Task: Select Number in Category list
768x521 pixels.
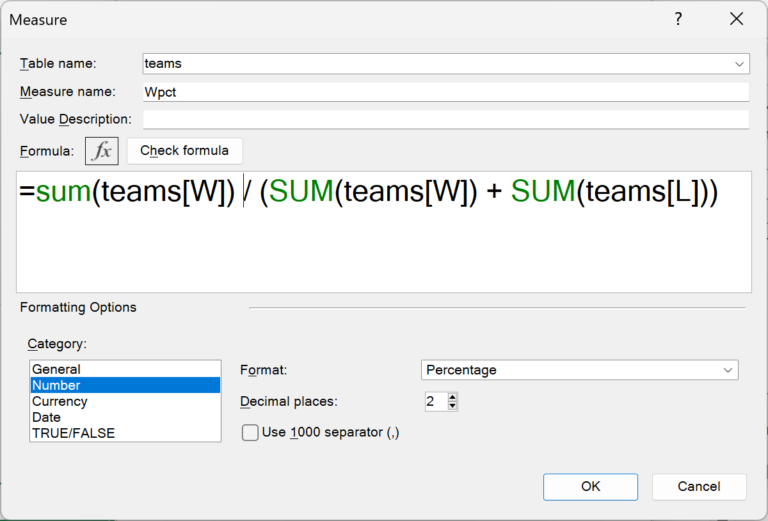Action: coord(56,385)
